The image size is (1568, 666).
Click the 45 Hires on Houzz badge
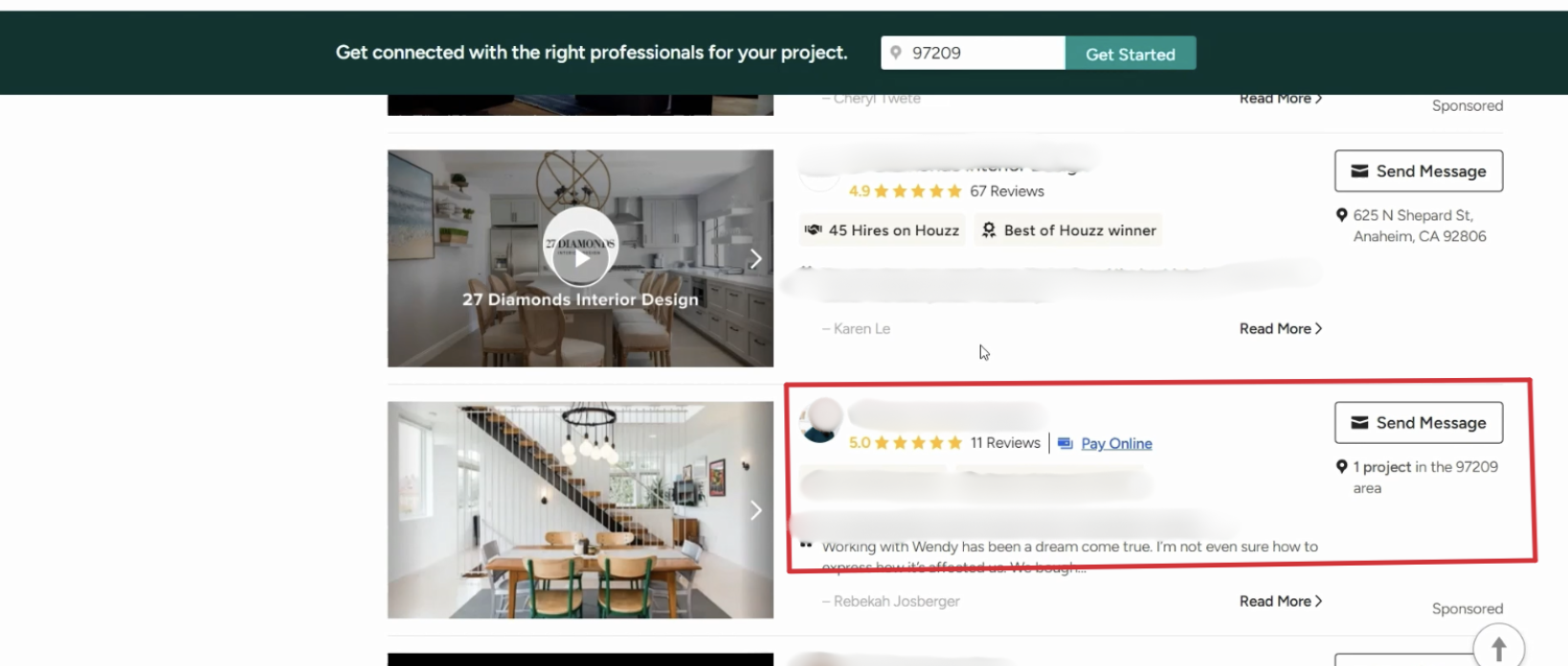[883, 231]
